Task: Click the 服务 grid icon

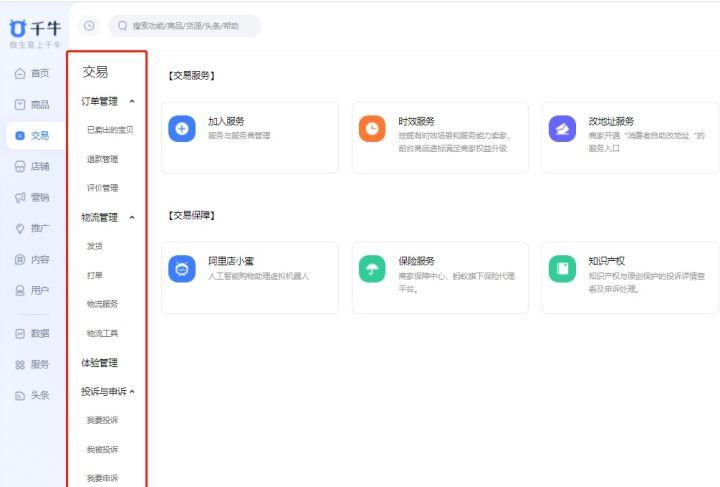Action: tap(20, 365)
